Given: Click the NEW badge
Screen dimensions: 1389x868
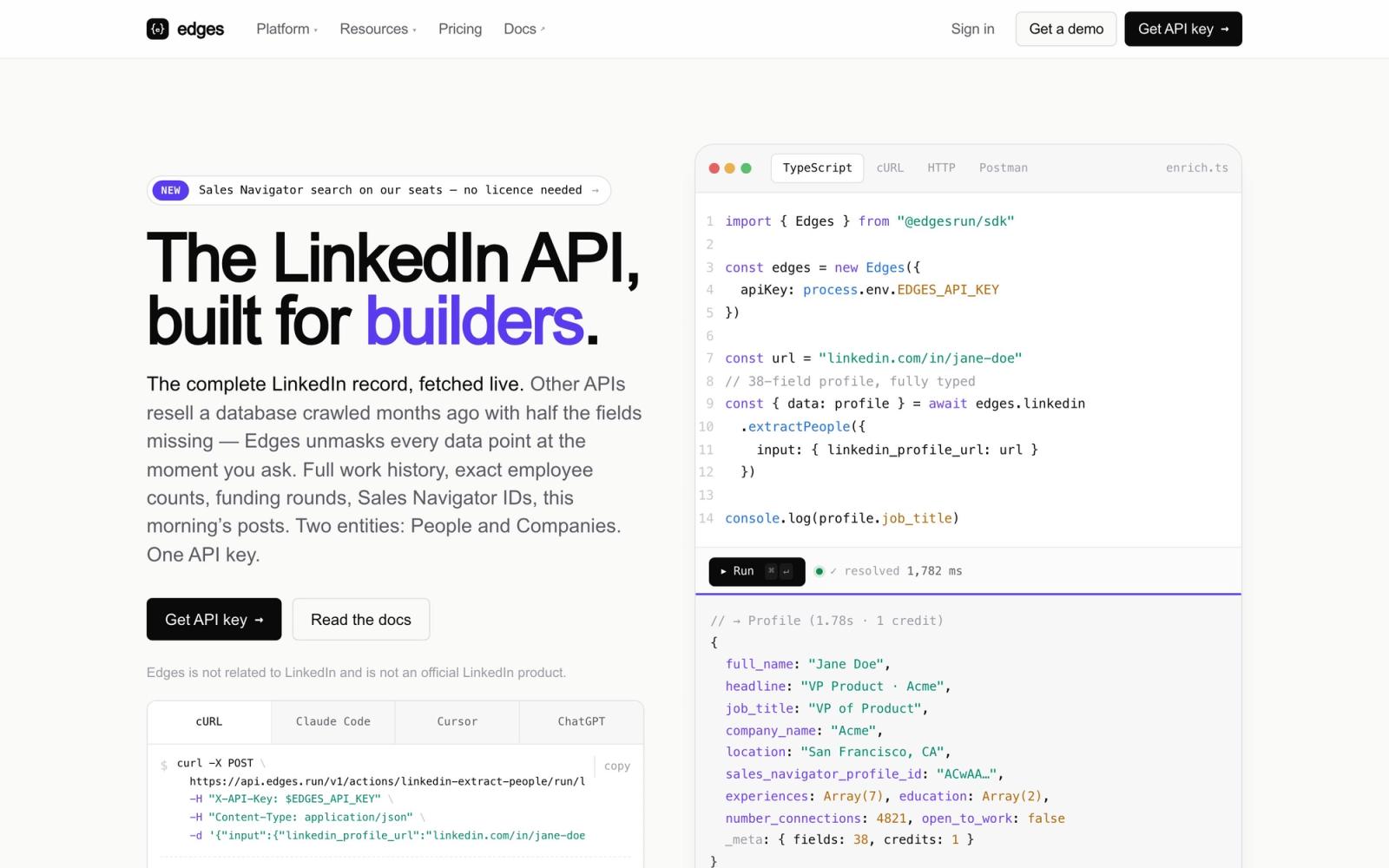Looking at the screenshot, I should (x=170, y=190).
